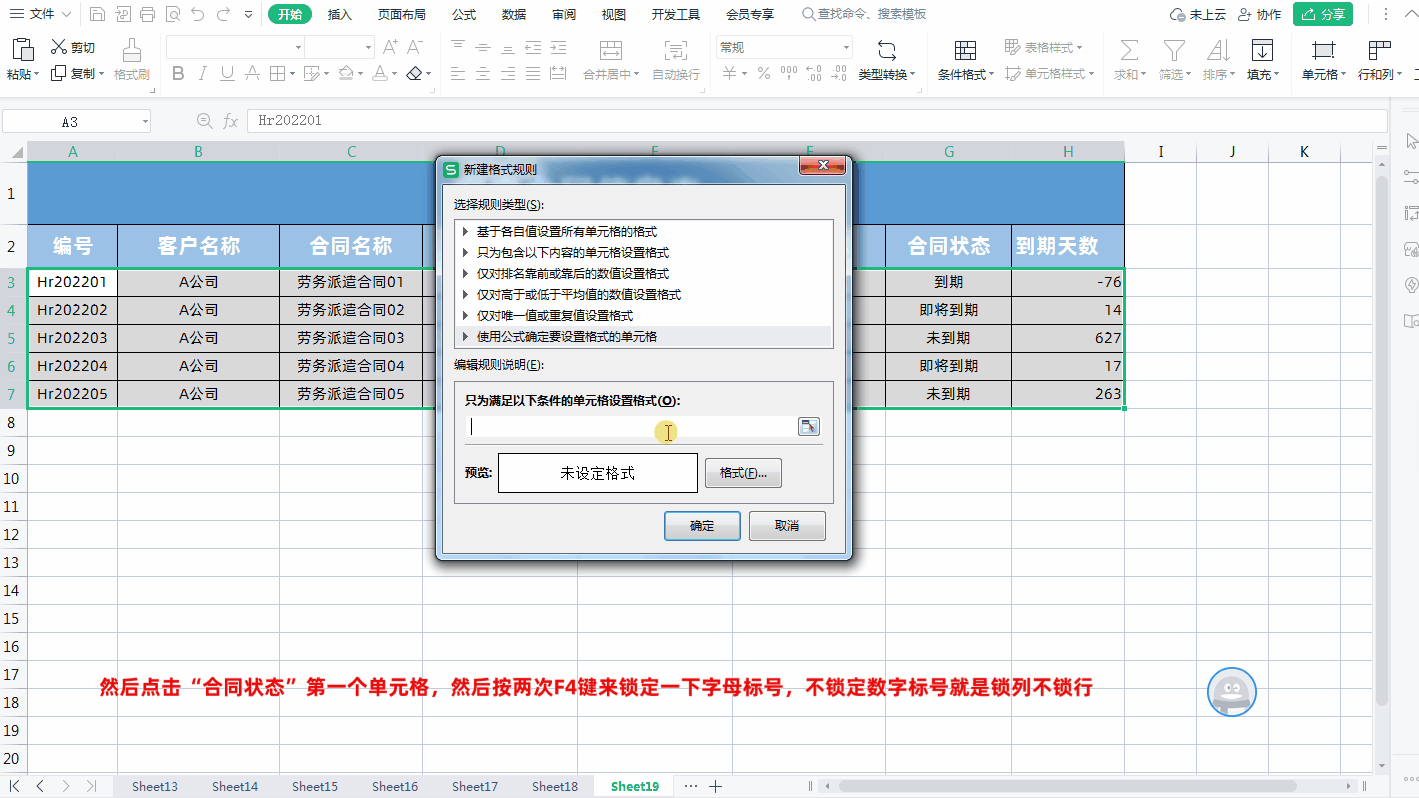Click the fx insert function icon
Screen dimensions: 1419x798
[231, 121]
